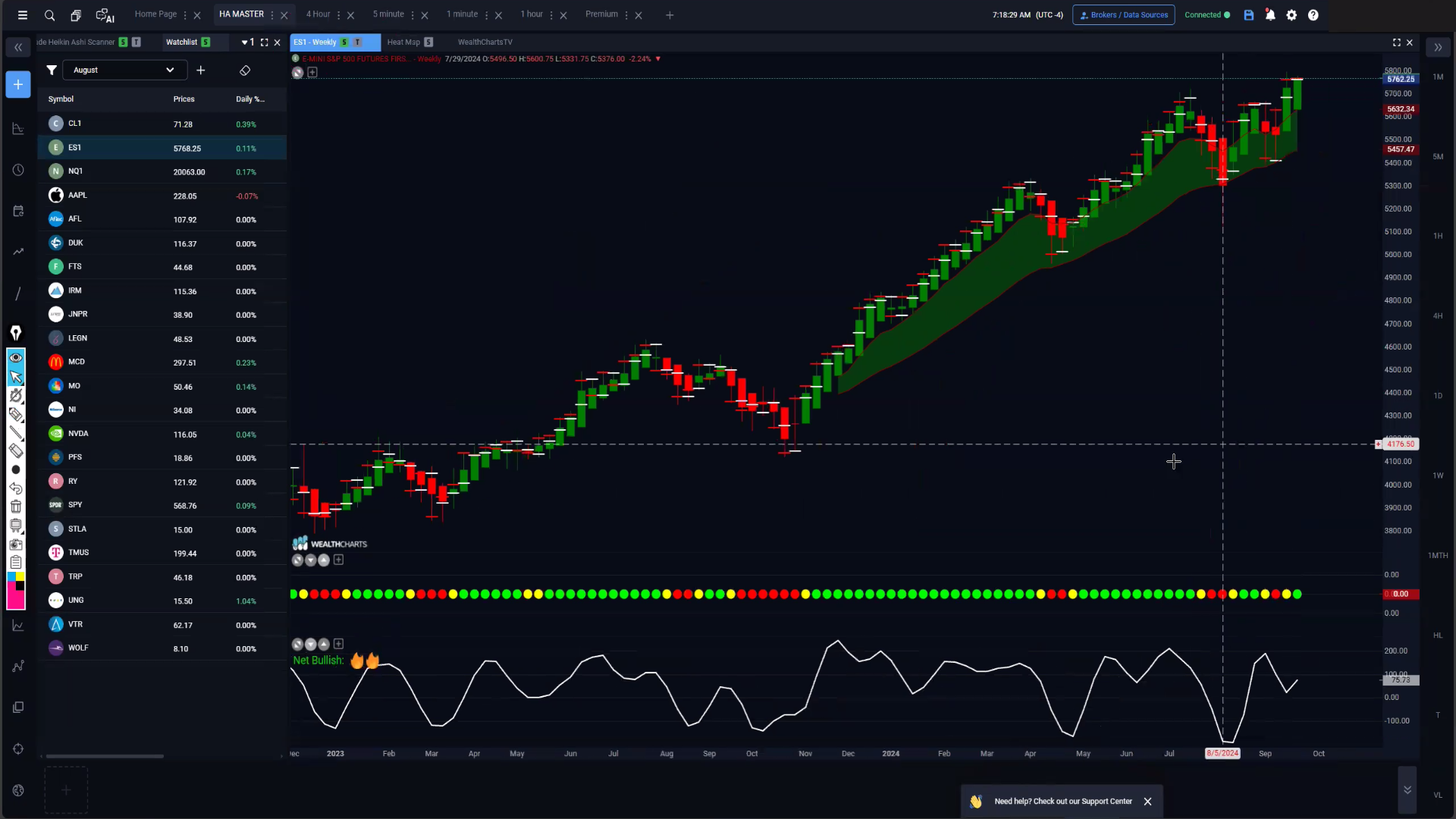Delete drawings with trash can icon
The height and width of the screenshot is (819, 1456).
[x=16, y=507]
